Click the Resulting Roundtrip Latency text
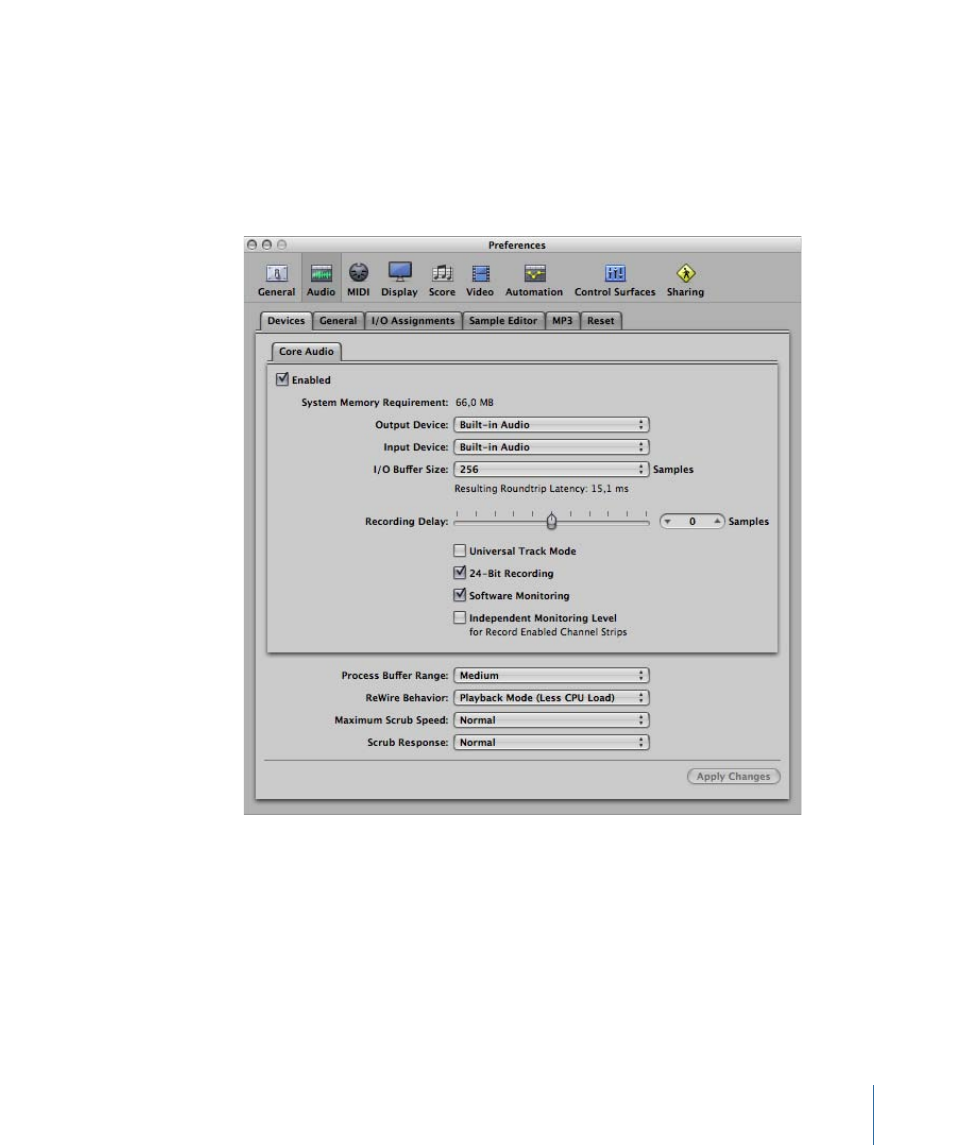 point(541,489)
